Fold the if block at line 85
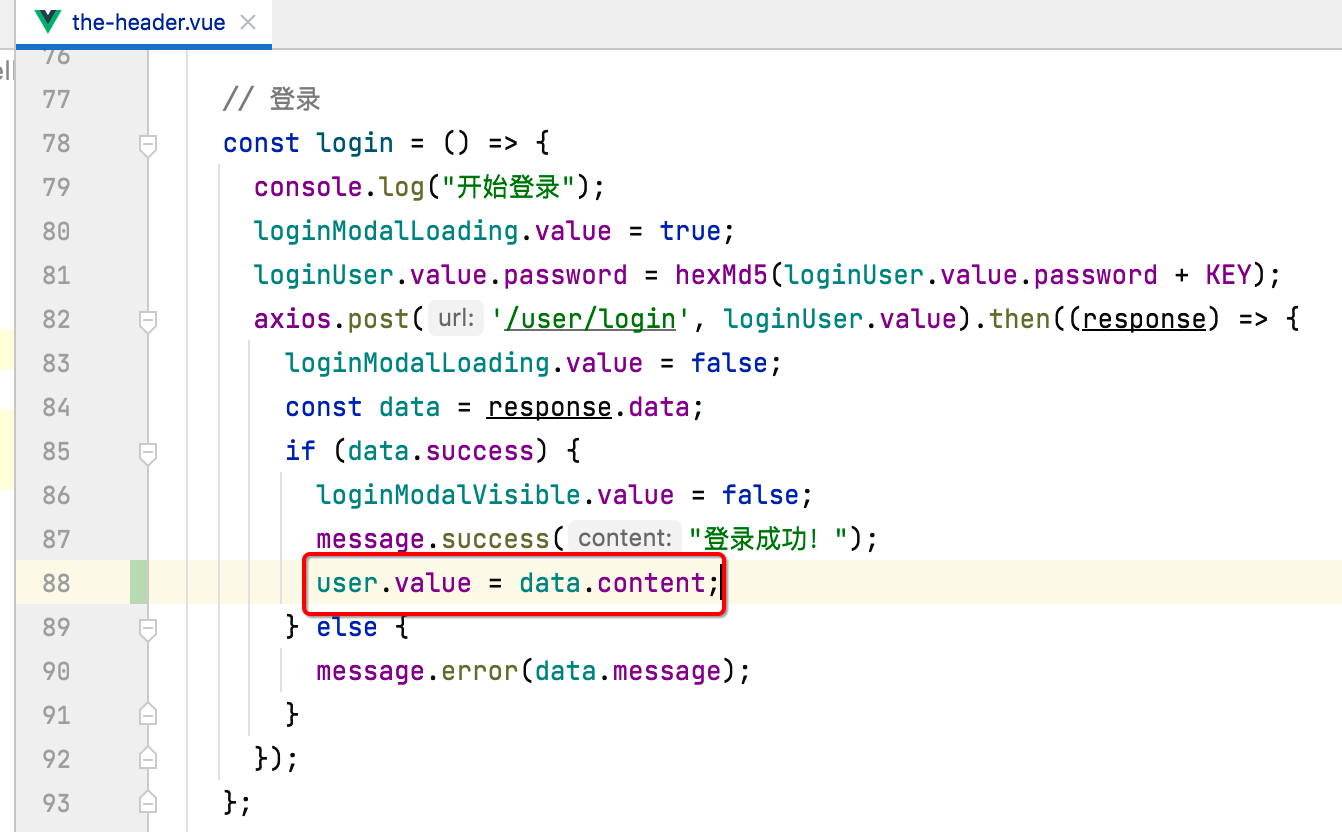This screenshot has height=832, width=1342. click(148, 452)
